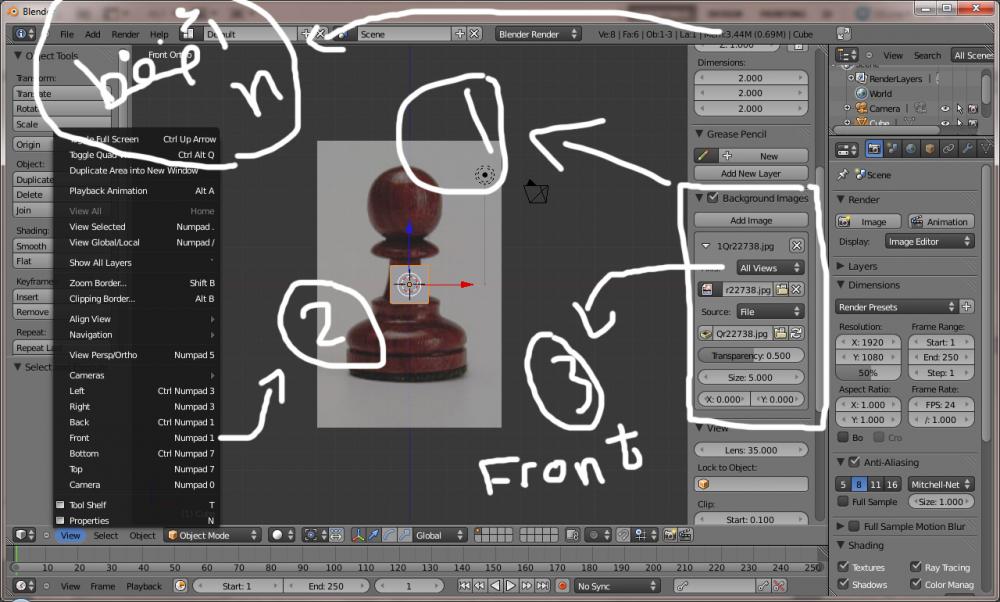Open the Modifiers properties tab wrench icon
The width and height of the screenshot is (1000, 602).
point(967,149)
